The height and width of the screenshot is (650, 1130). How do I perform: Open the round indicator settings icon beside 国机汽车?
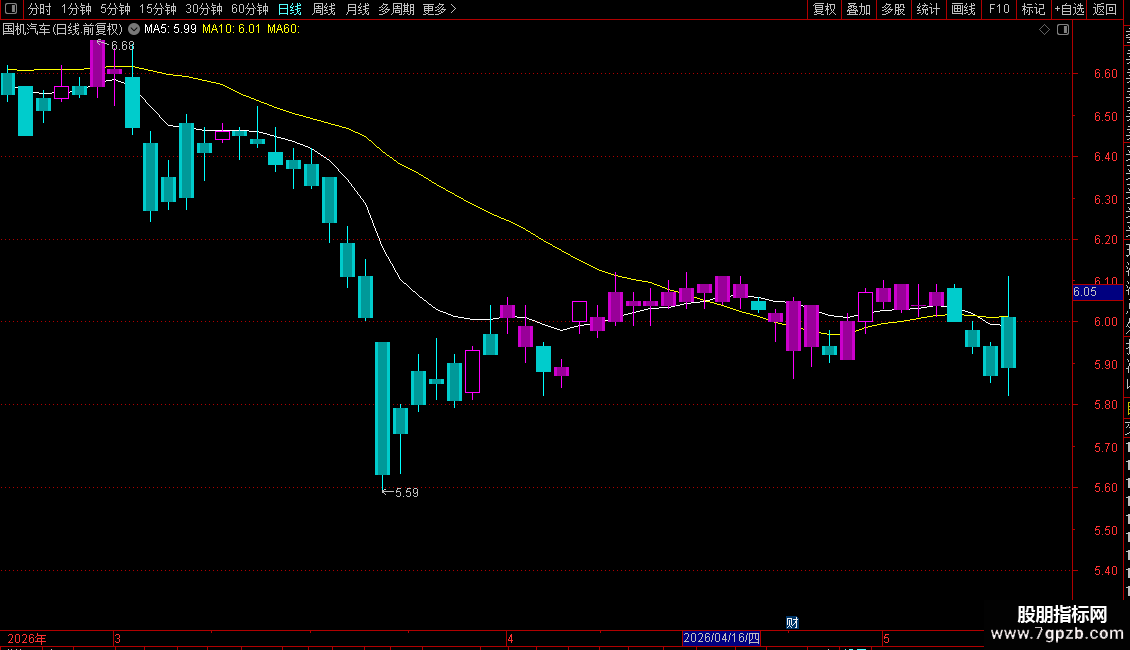click(134, 29)
